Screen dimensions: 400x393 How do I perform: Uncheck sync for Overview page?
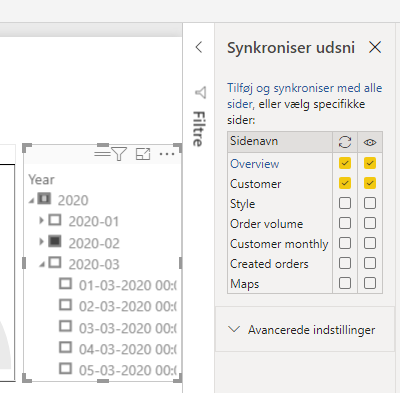pyautogui.click(x=345, y=163)
